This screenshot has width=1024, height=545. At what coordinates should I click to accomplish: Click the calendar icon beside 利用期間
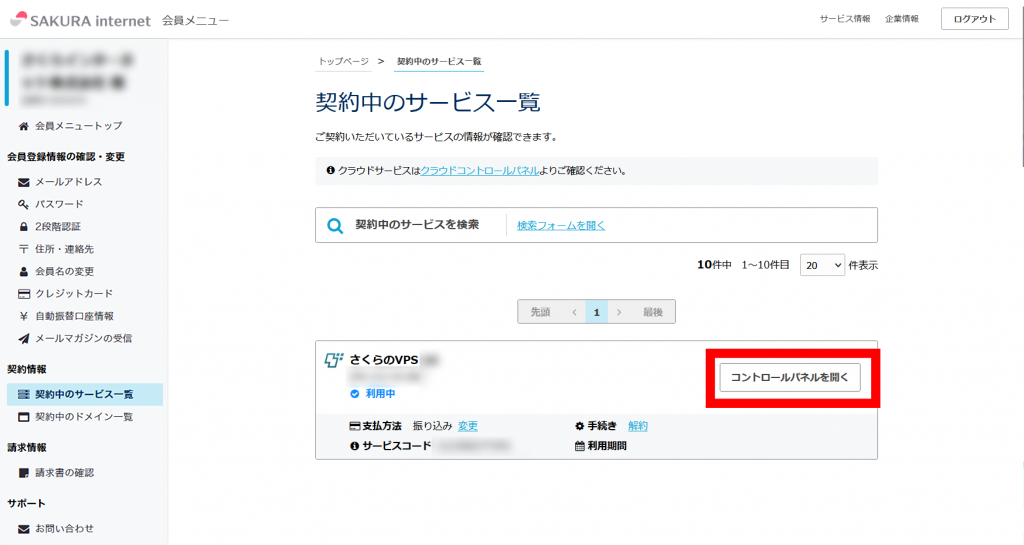point(579,446)
